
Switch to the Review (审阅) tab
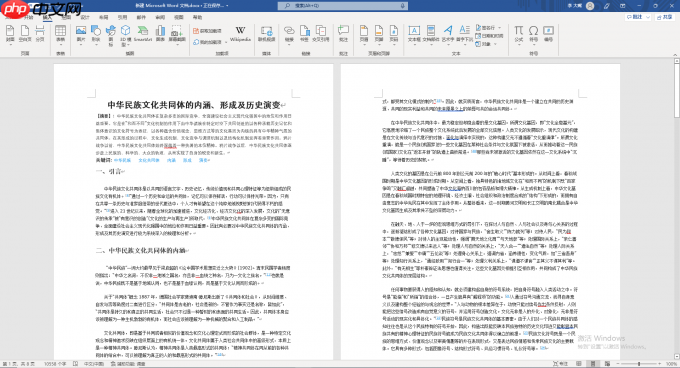pos(160,17)
